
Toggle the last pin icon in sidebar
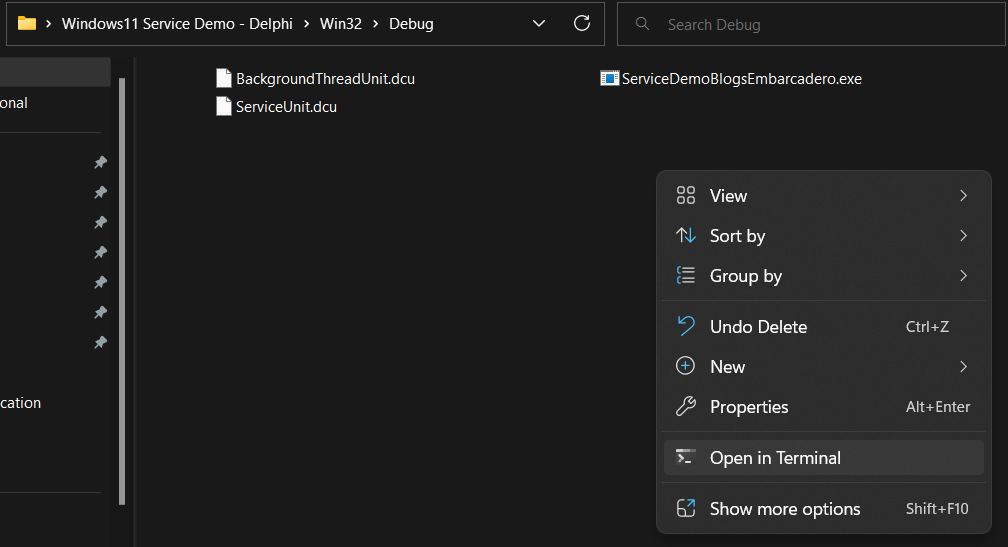tap(100, 342)
